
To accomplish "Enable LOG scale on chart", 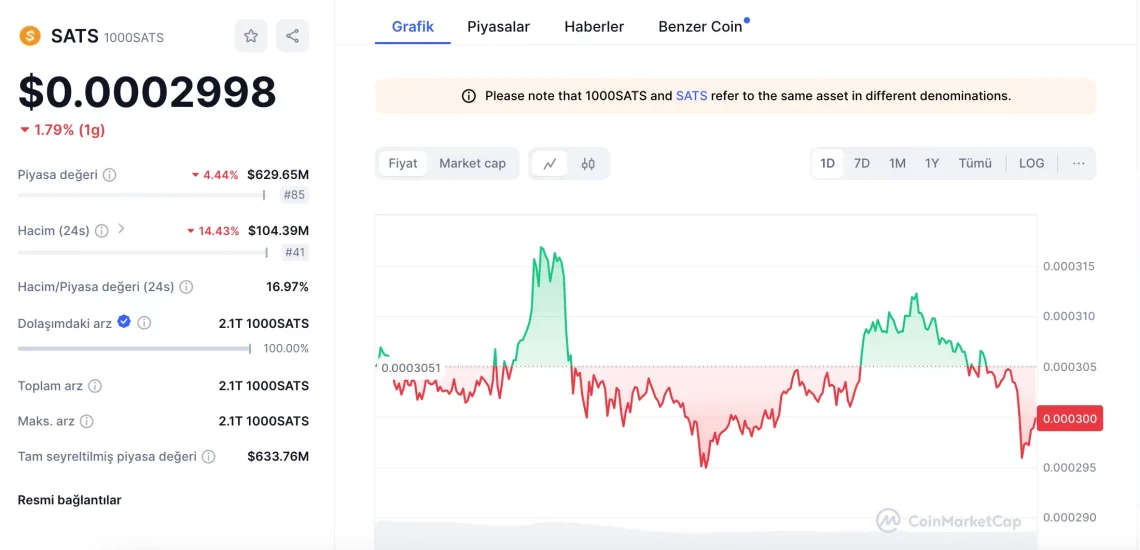I will click(1031, 163).
